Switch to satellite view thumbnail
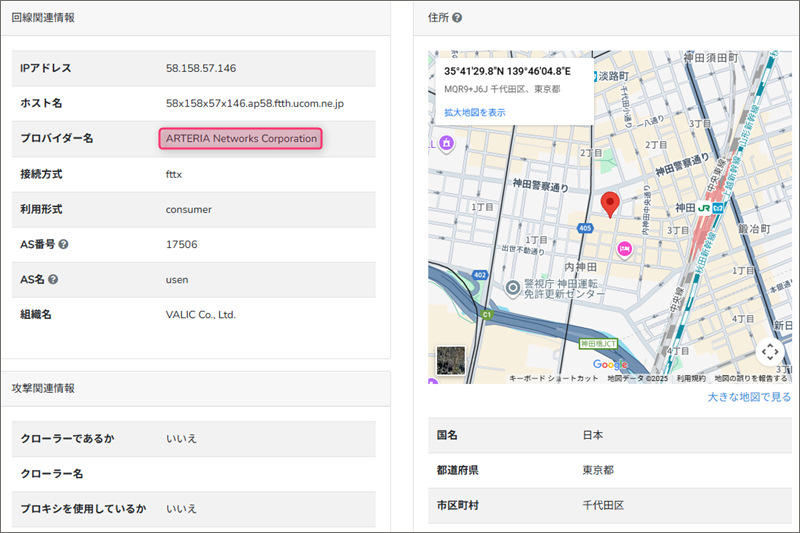Image resolution: width=800 pixels, height=533 pixels. tap(451, 360)
